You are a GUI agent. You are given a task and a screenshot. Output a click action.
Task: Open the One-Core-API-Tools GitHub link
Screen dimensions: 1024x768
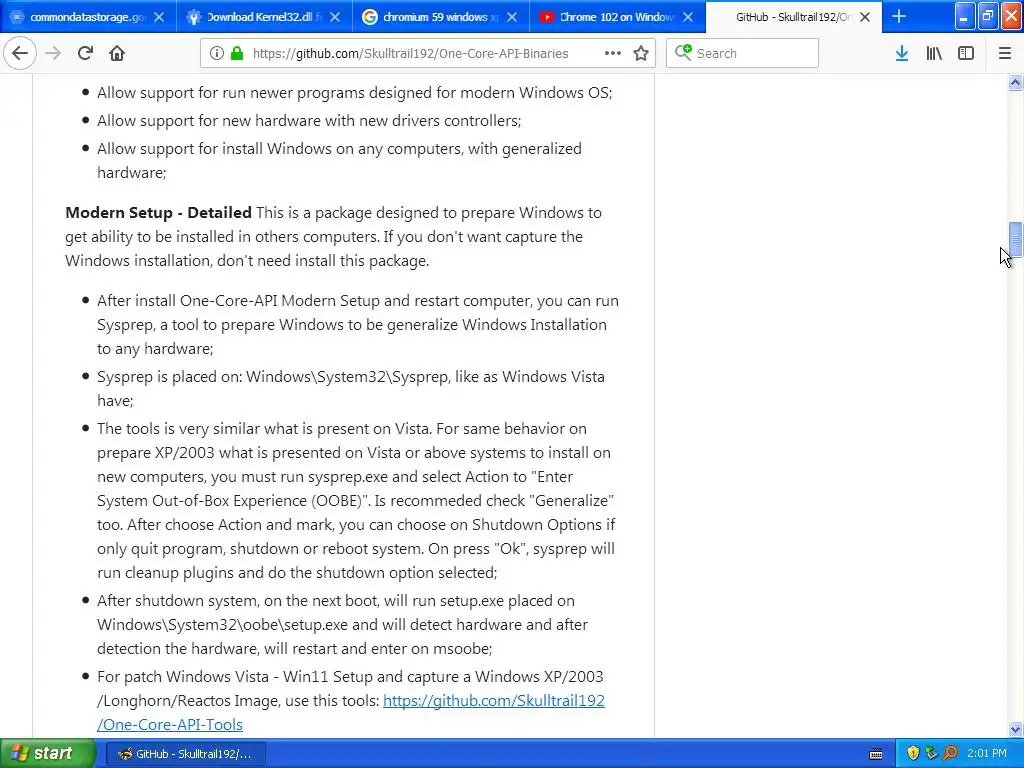351,712
